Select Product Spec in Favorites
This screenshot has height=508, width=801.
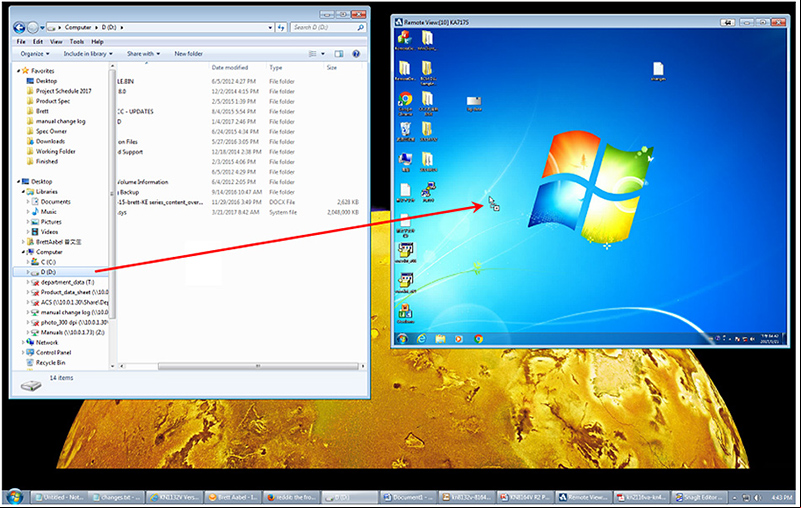point(53,101)
